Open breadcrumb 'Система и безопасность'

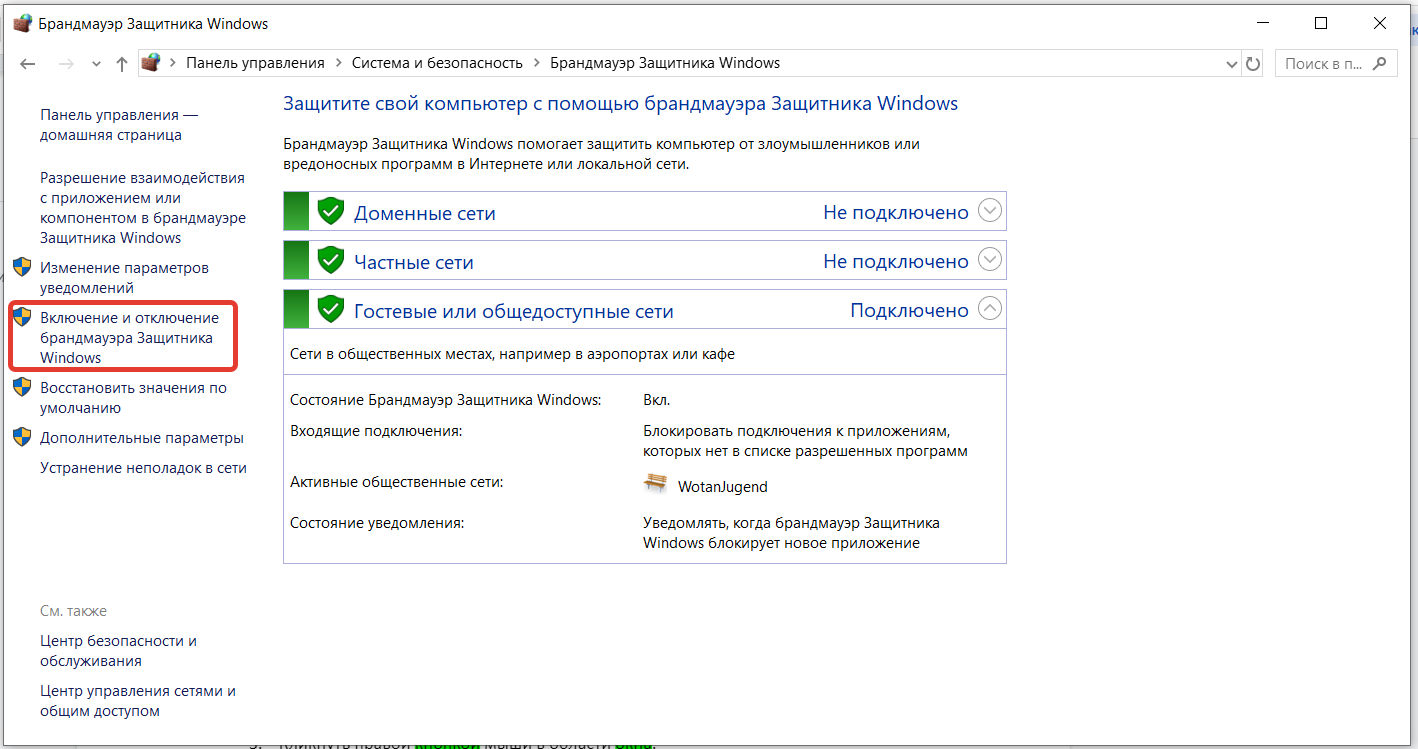pos(437,63)
